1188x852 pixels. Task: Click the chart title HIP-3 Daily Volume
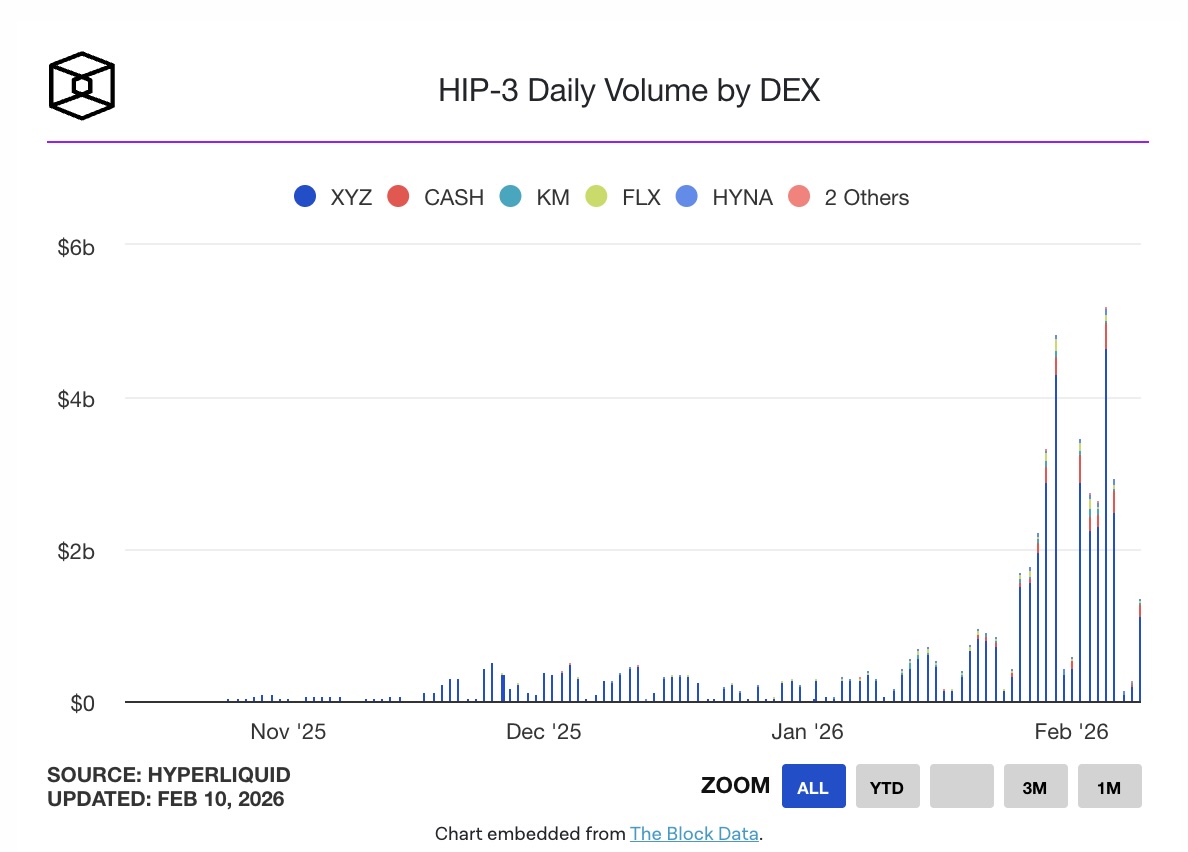pyautogui.click(x=628, y=91)
